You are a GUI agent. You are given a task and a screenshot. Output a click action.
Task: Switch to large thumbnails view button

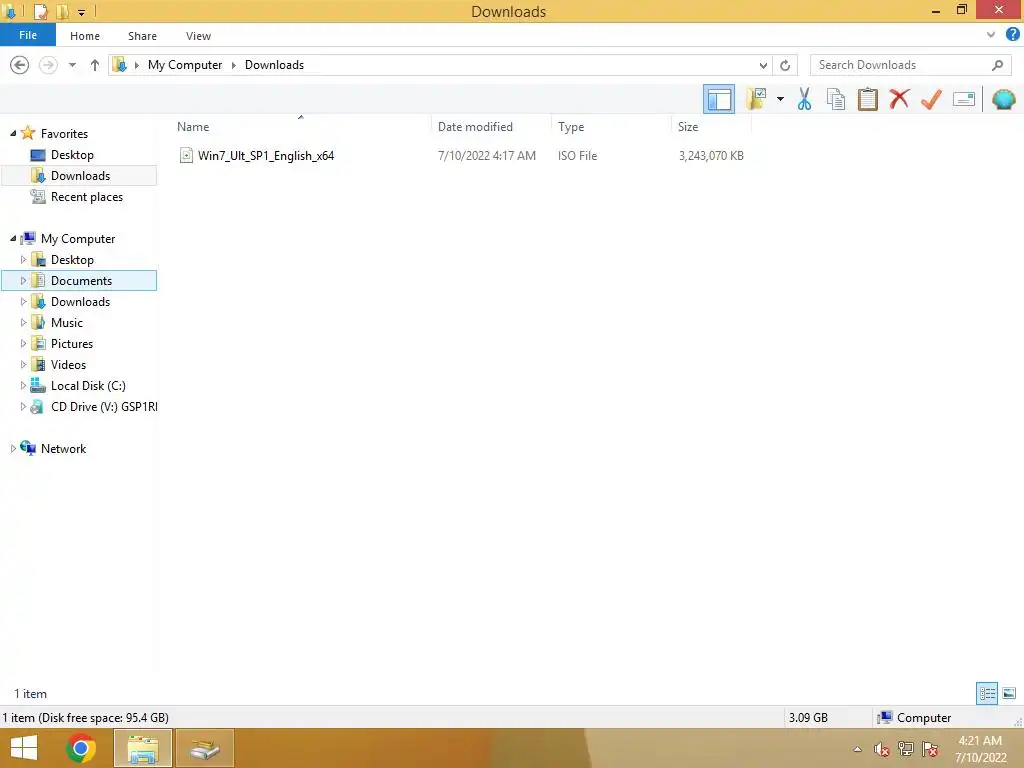pyautogui.click(x=1009, y=693)
